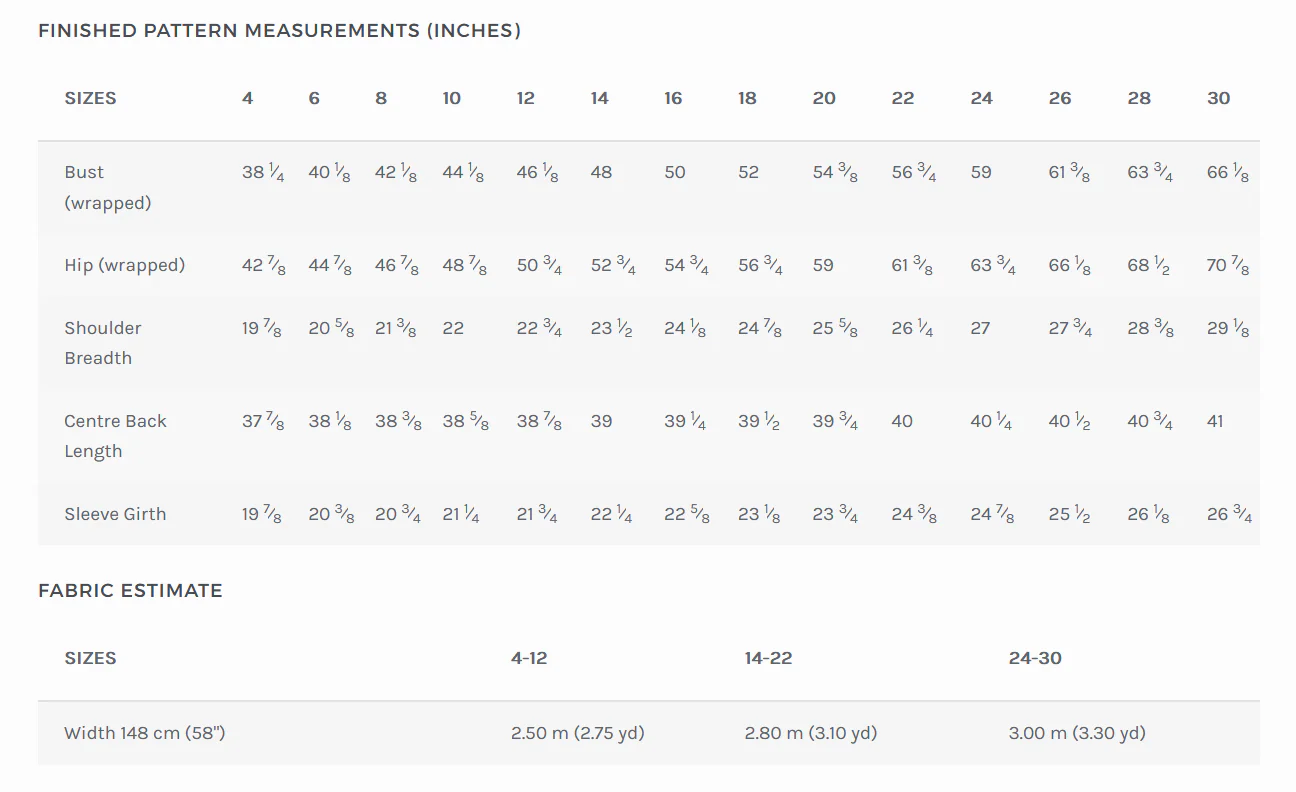Click the 3.00 m (3.30 yd) fabric value

coord(1077,733)
